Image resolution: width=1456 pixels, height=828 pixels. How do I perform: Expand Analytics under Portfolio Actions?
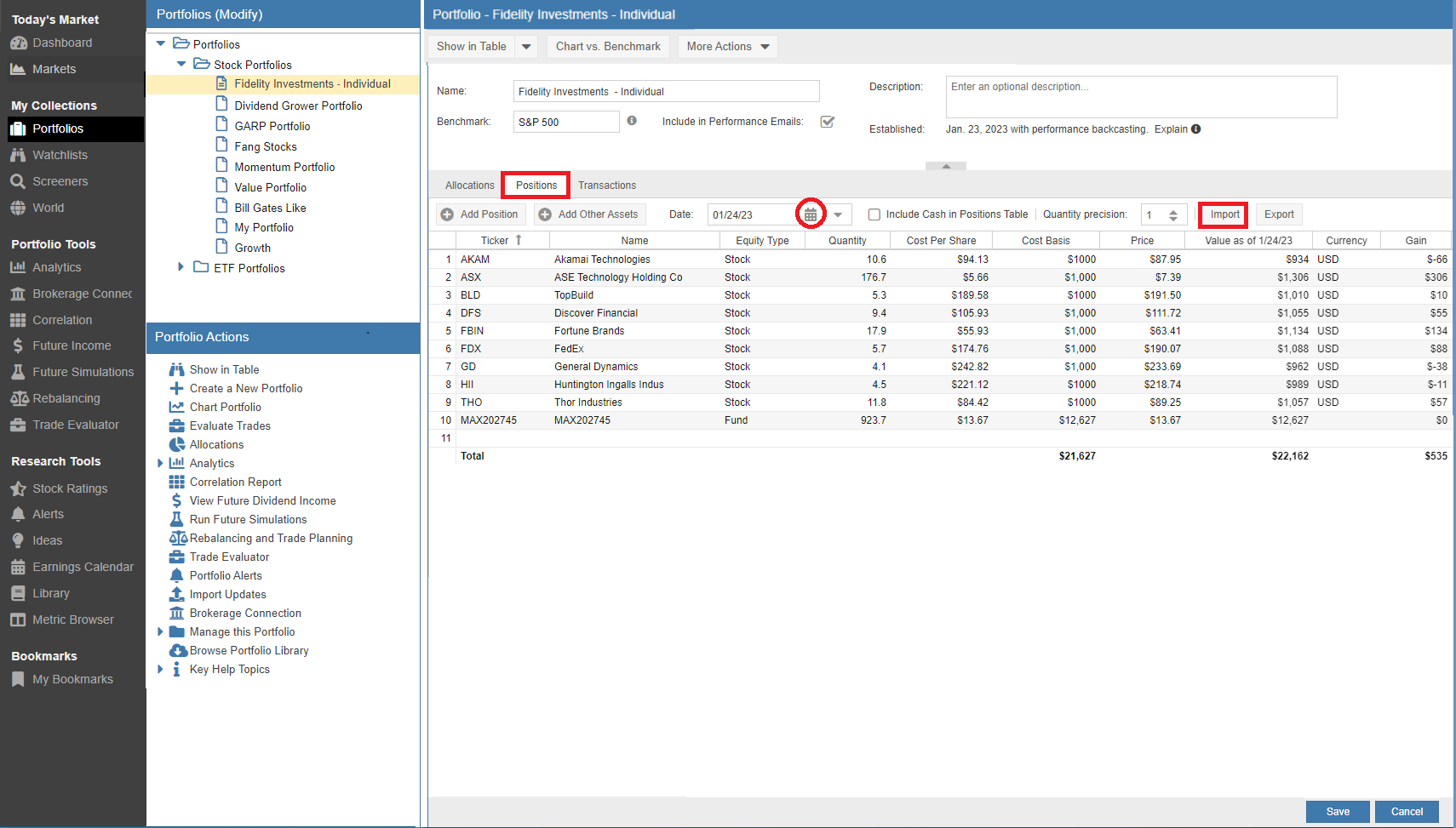(x=160, y=464)
